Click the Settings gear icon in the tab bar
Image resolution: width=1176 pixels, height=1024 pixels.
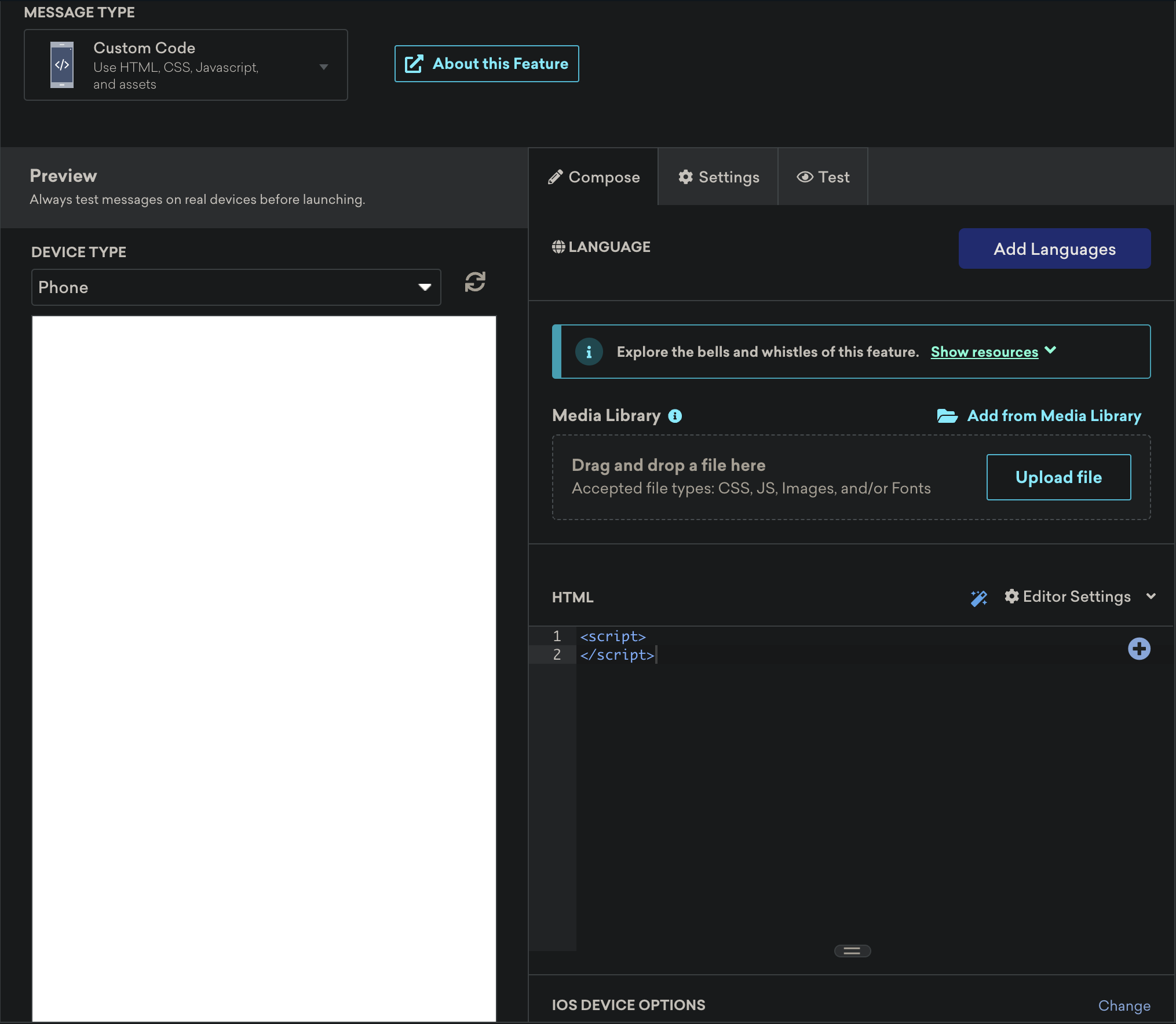point(686,177)
